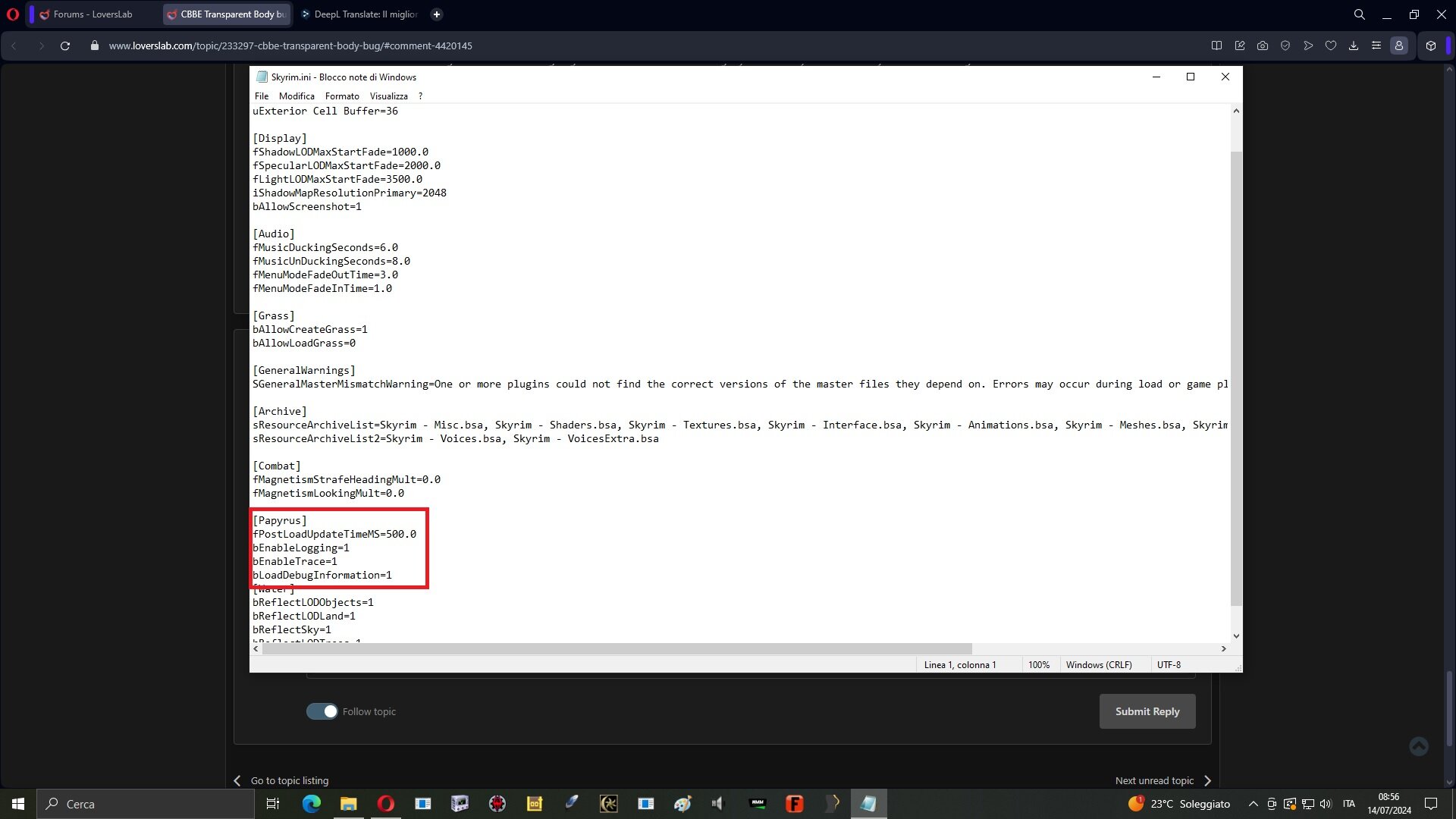Viewport: 1456px width, 819px height.
Task: Click Notepad's horizontal scrollbar thumb
Action: point(617,648)
